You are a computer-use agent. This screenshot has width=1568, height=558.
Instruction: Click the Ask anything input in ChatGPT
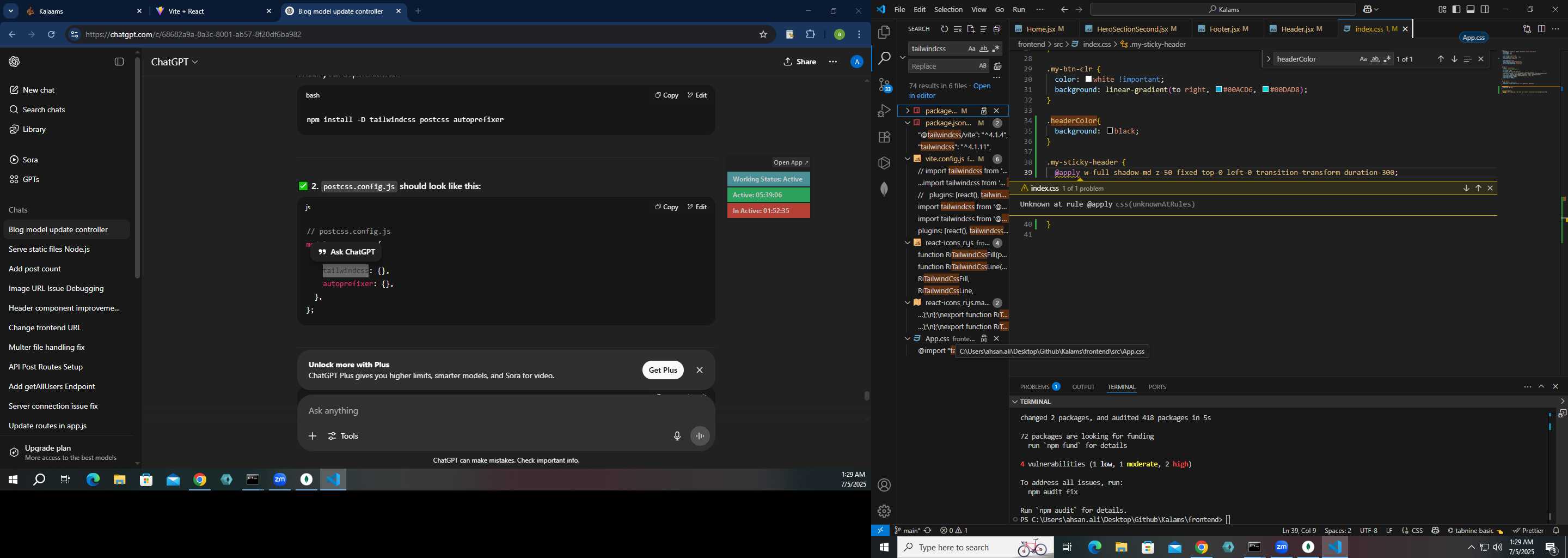click(505, 411)
